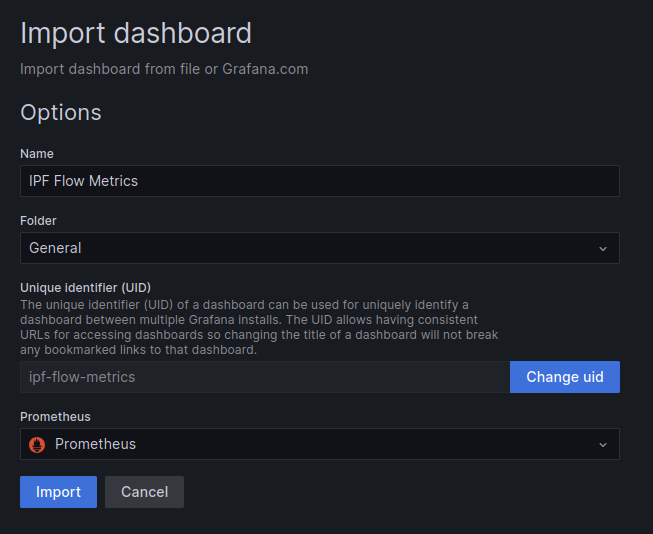Click the Change uid button
This screenshot has width=653, height=534.
tap(565, 377)
